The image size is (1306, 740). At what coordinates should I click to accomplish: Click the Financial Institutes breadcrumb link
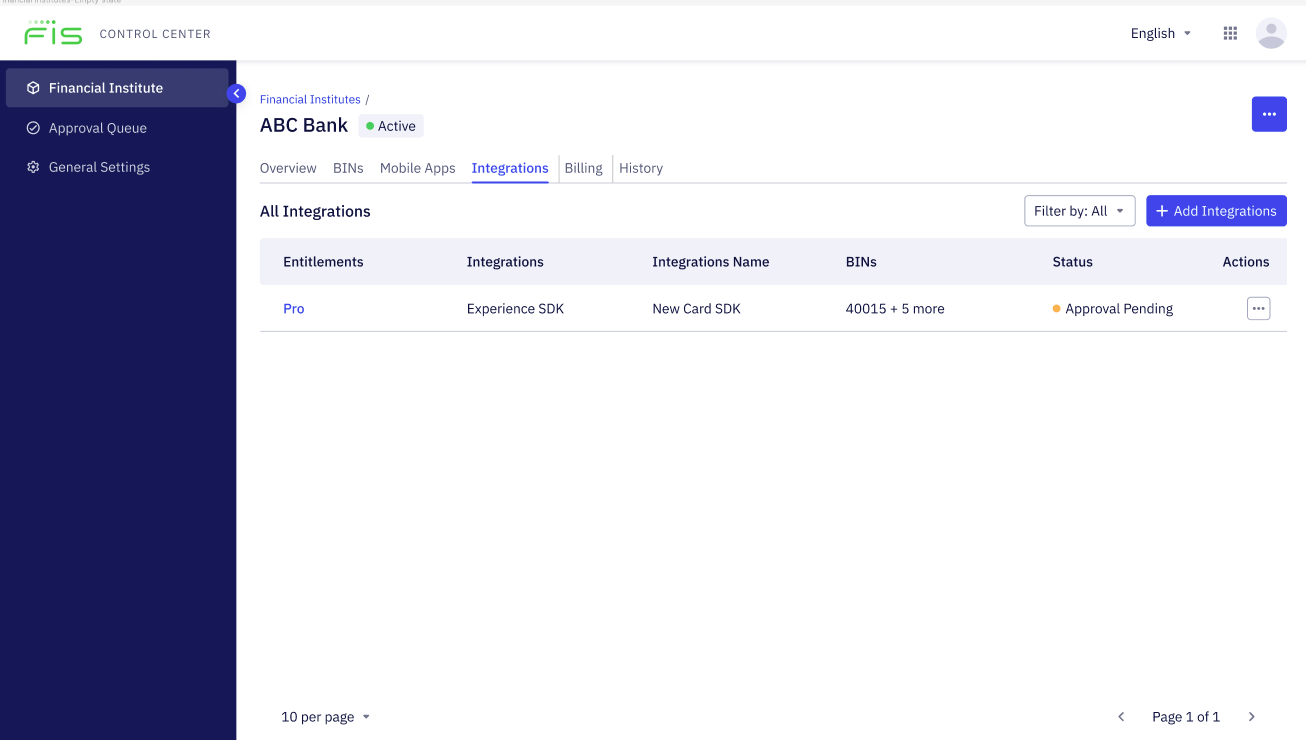[310, 99]
